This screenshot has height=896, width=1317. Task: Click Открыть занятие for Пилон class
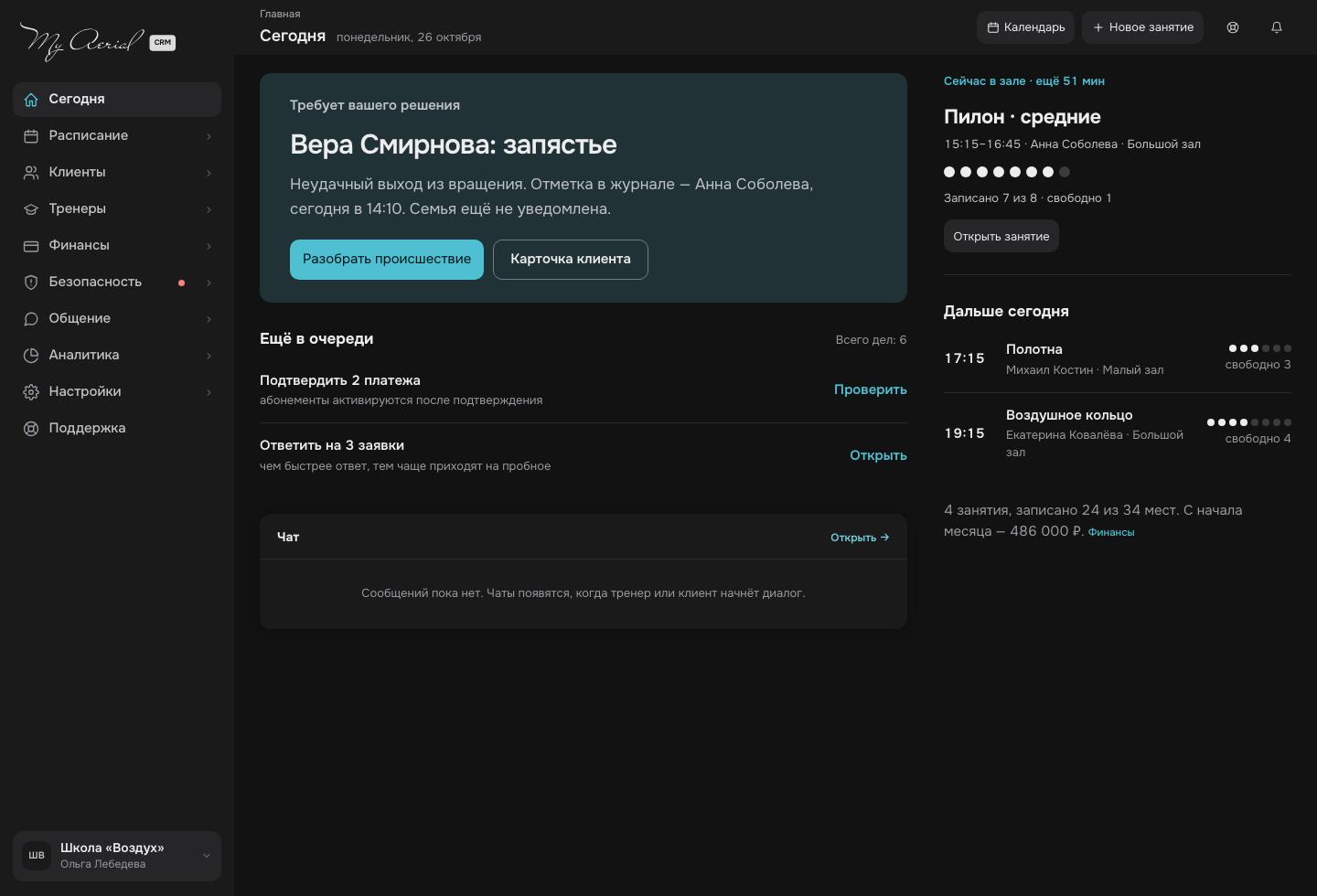point(1001,236)
